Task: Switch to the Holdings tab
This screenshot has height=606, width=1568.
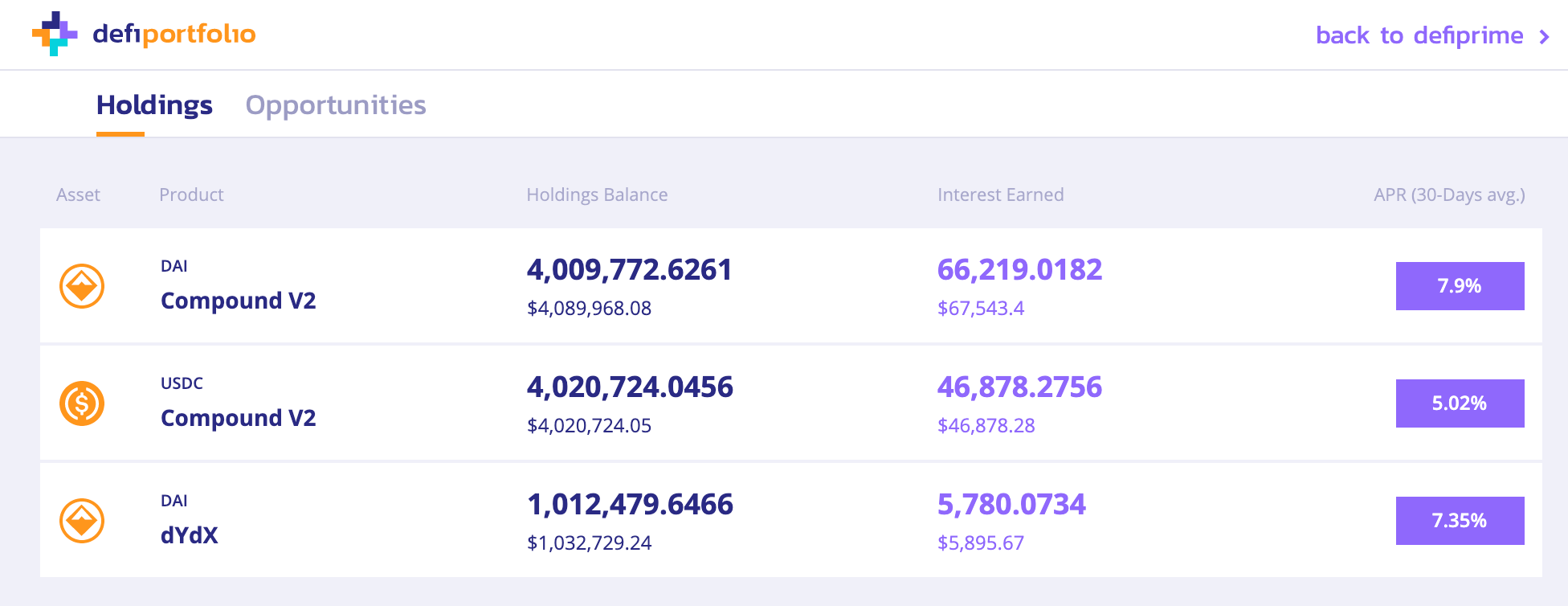Action: pyautogui.click(x=154, y=105)
